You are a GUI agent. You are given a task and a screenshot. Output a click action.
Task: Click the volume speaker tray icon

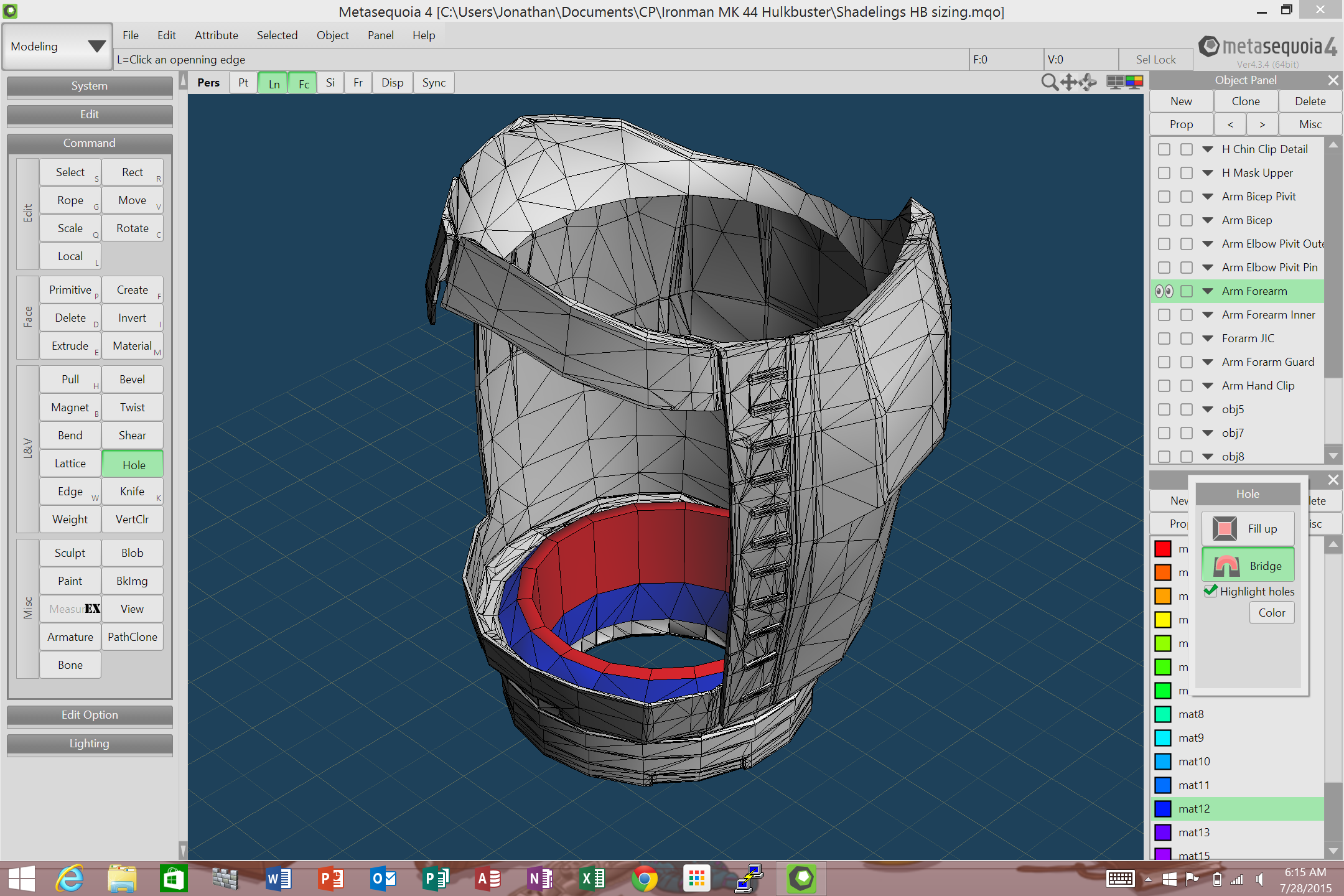[x=1259, y=879]
